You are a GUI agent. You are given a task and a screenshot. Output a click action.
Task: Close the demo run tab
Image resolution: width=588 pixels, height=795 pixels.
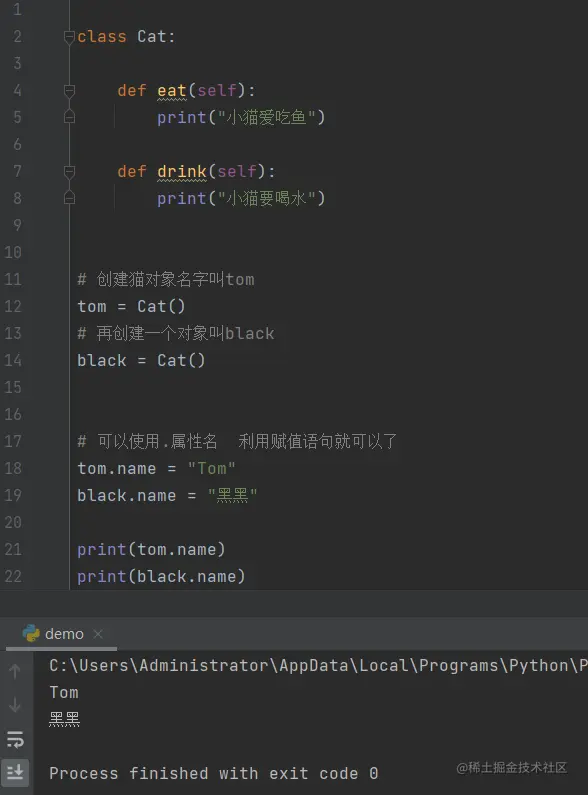pos(98,634)
